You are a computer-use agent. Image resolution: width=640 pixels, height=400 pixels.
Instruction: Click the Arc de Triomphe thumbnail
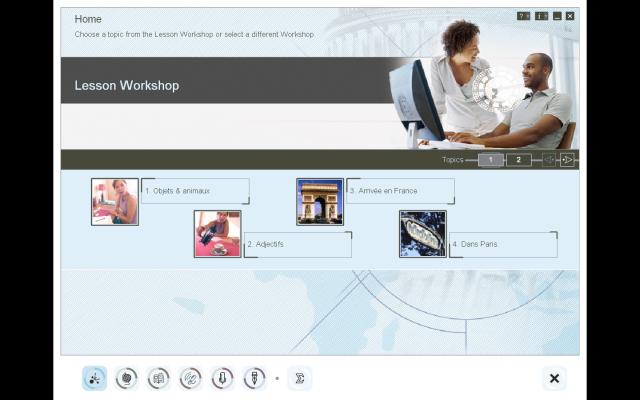click(x=320, y=202)
